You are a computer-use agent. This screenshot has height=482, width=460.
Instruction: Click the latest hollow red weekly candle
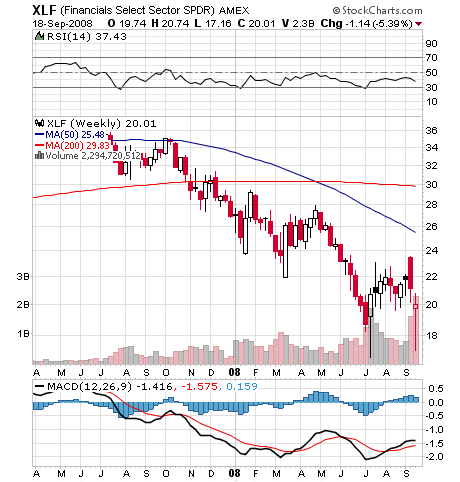pyautogui.click(x=416, y=306)
